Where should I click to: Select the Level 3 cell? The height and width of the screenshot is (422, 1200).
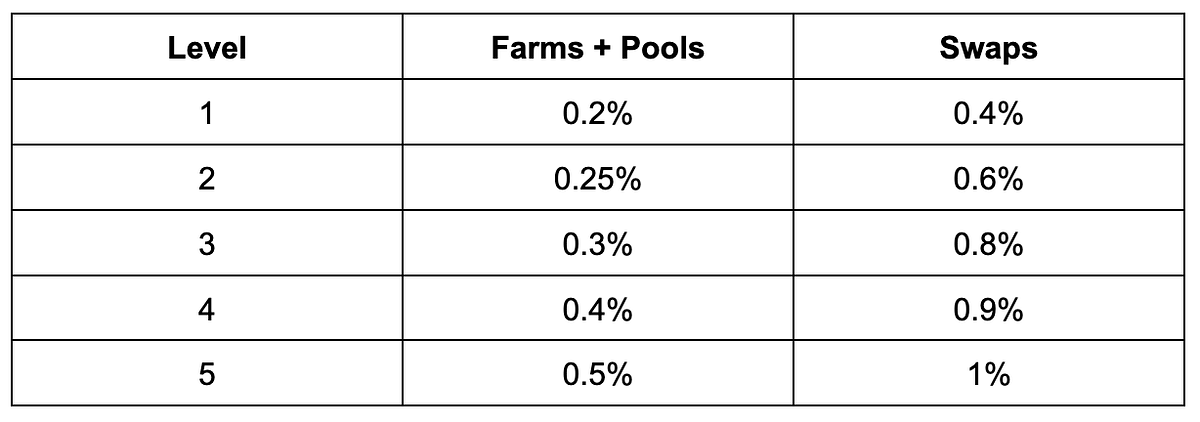click(207, 244)
